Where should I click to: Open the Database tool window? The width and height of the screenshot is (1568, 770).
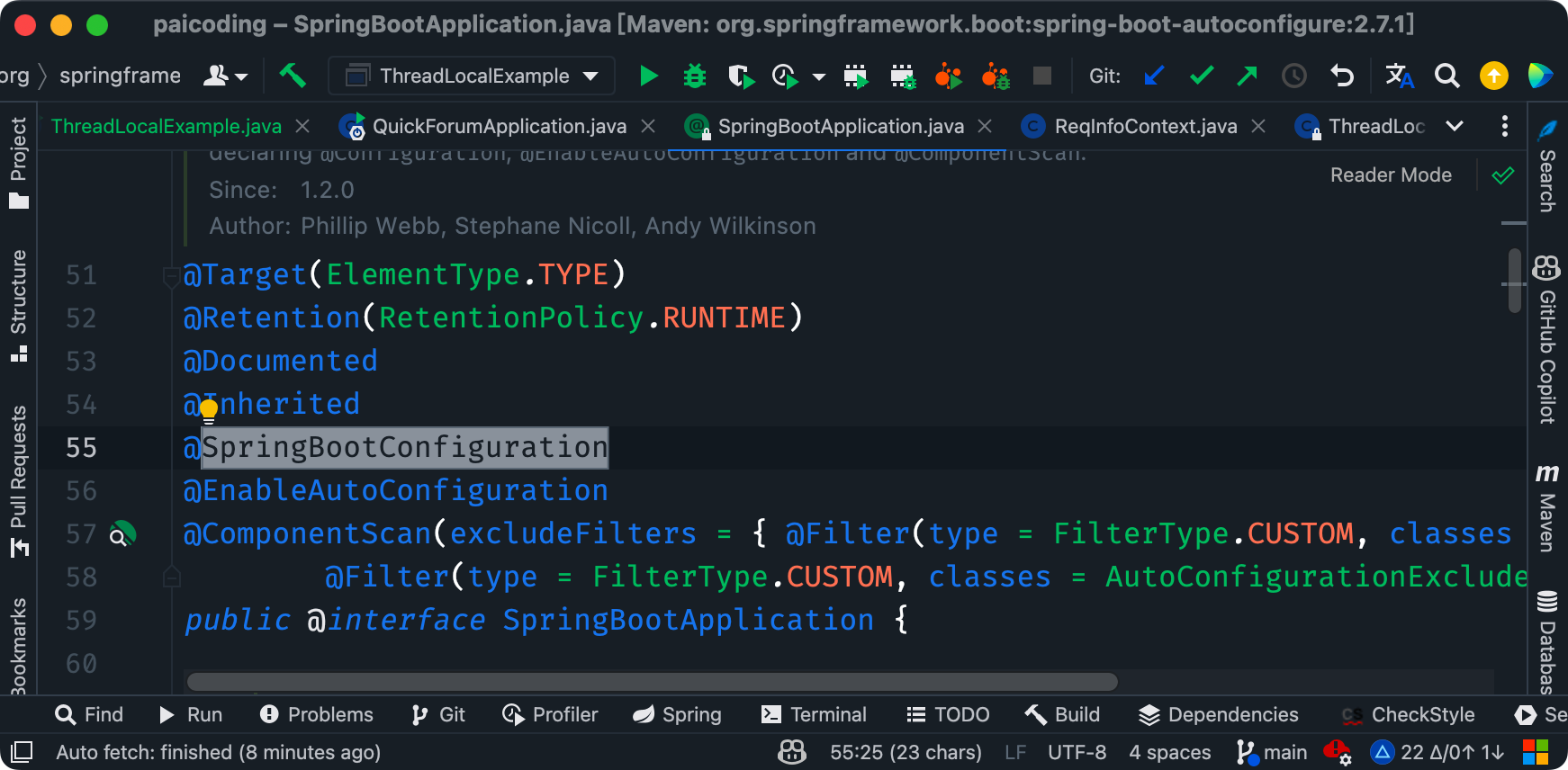[x=1546, y=642]
